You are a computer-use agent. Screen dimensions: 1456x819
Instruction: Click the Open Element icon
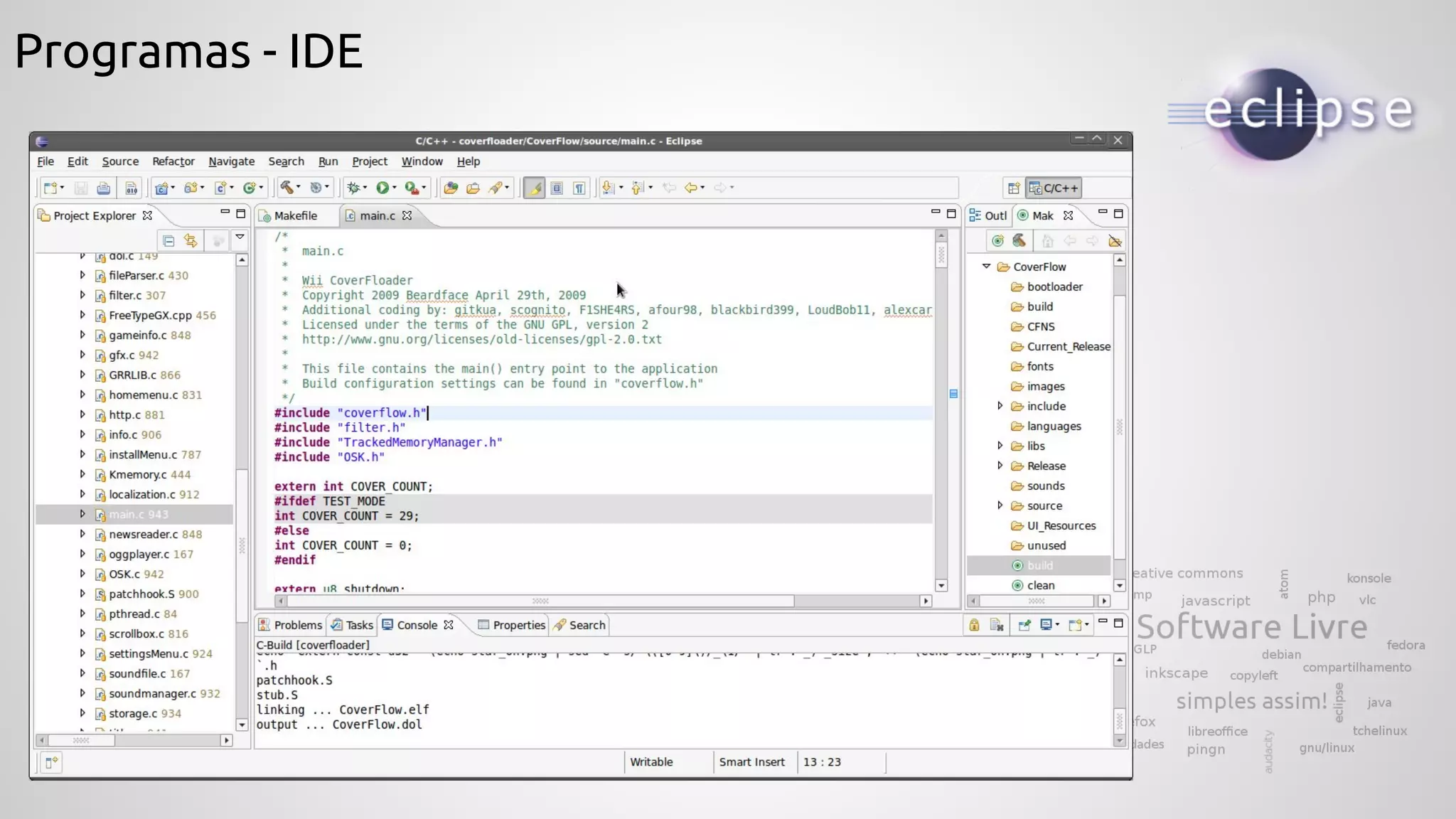pos(451,188)
